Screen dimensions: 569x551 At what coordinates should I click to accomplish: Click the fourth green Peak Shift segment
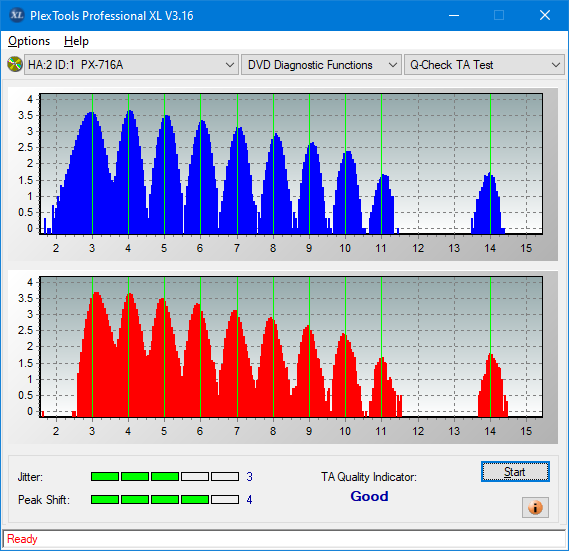[x=195, y=499]
